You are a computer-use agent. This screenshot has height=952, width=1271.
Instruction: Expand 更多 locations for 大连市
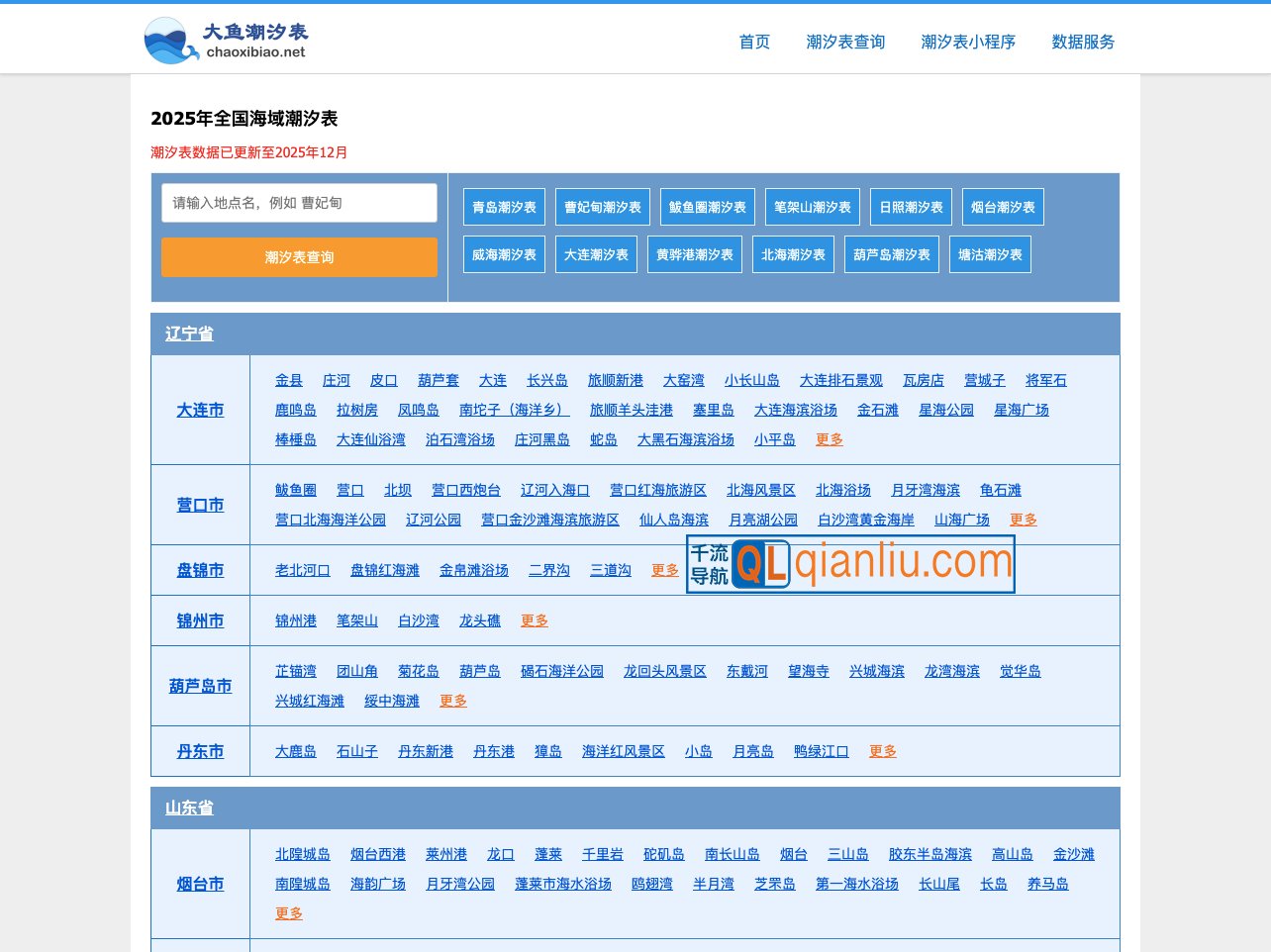click(x=829, y=439)
